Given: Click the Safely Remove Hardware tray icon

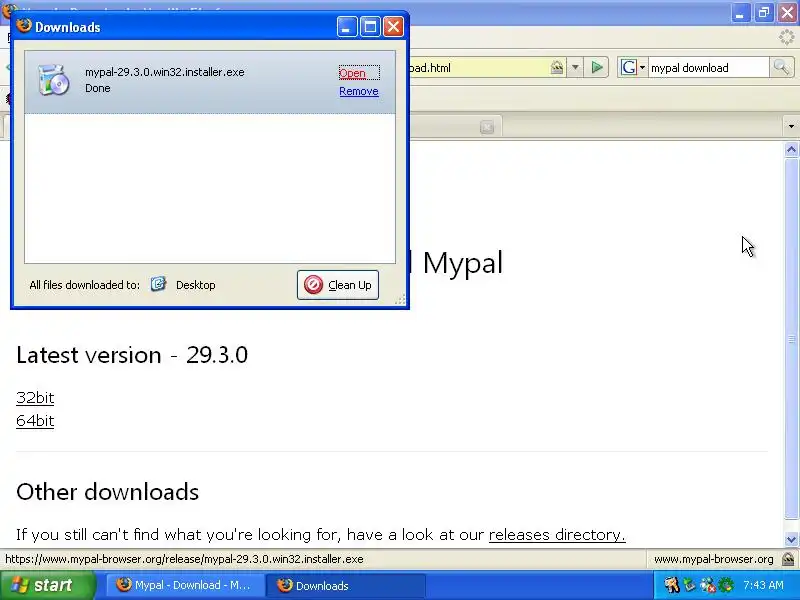Looking at the screenshot, I should [x=690, y=585].
